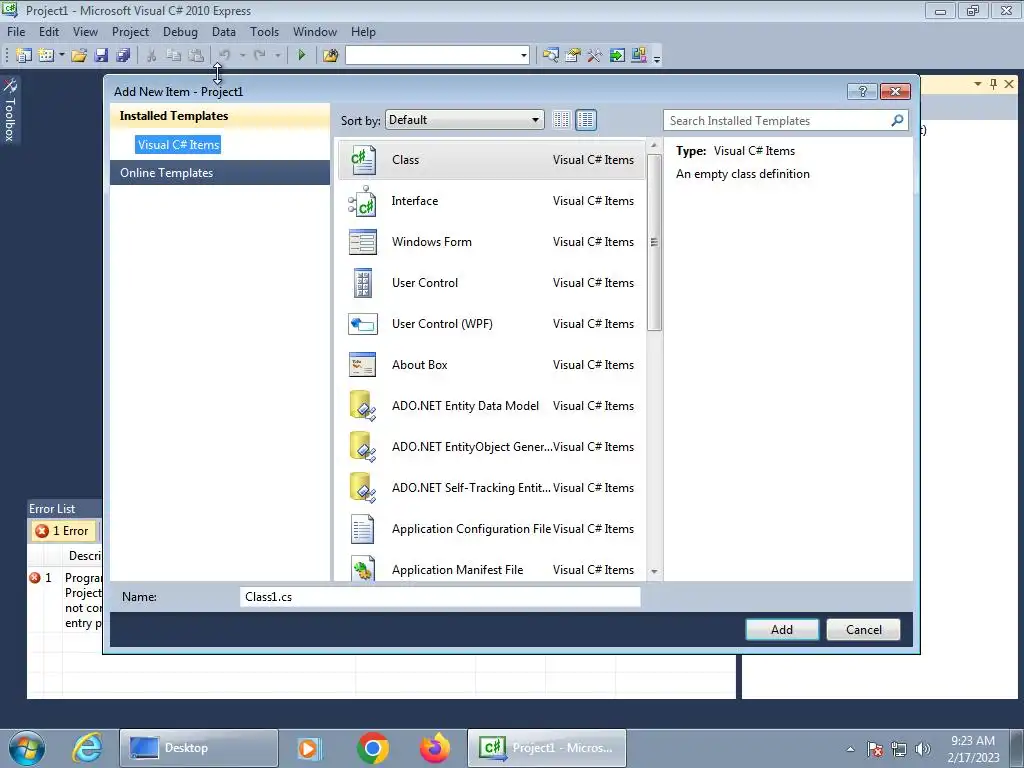Click the New Project toolbar icon
The height and width of the screenshot is (768, 1024).
pos(24,56)
